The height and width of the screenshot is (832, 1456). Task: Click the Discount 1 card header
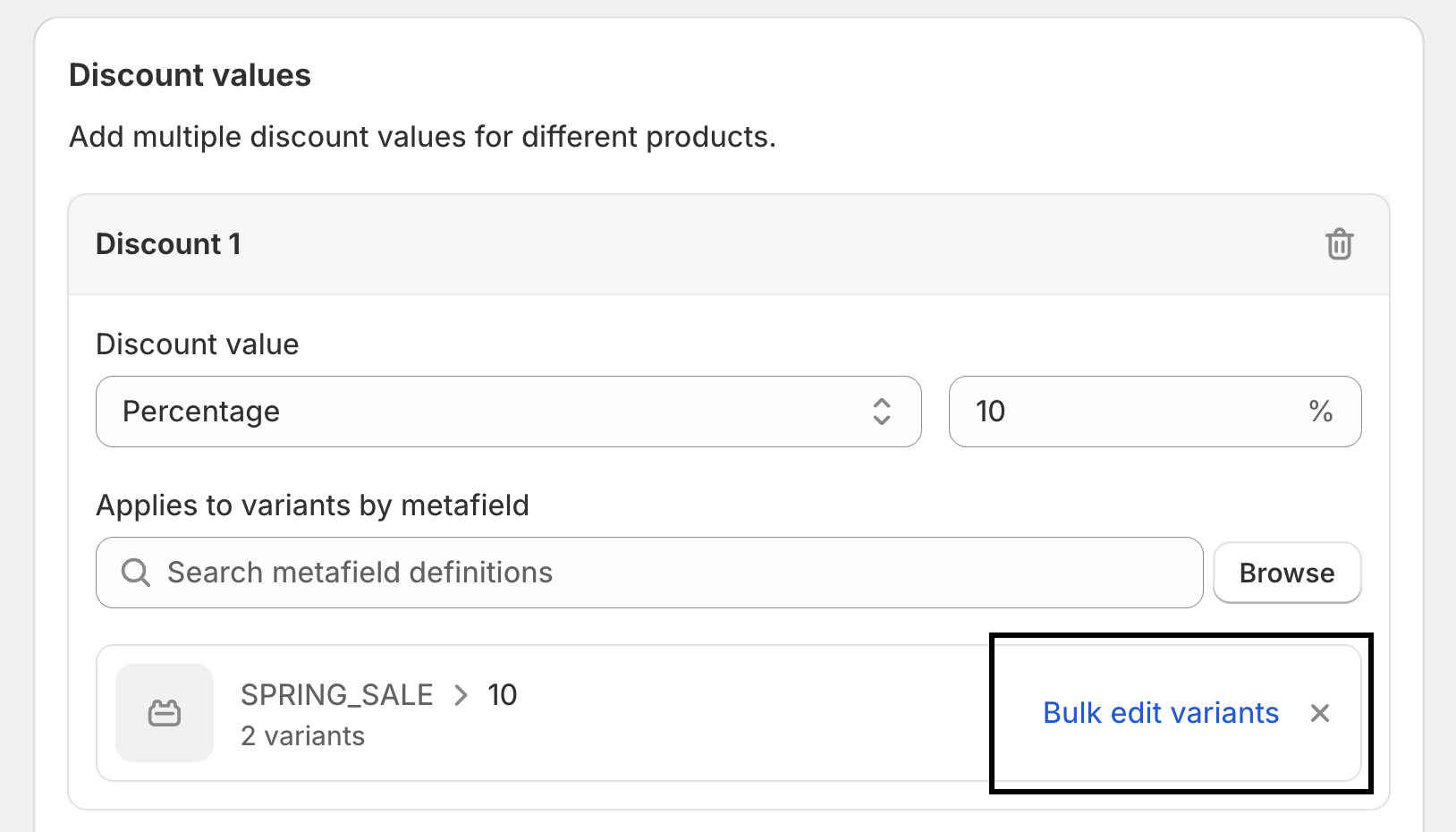[168, 244]
